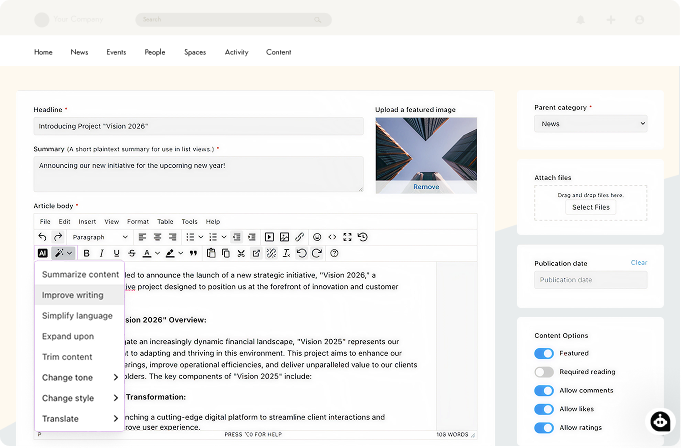Screen dimensions: 681x448
Task: Click the cut scissors icon
Action: [x=241, y=253]
